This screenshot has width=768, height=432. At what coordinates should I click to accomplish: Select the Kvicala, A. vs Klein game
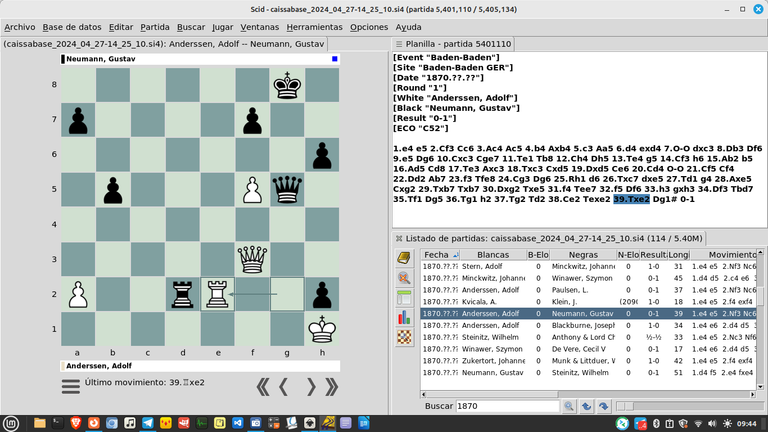tap(588, 302)
